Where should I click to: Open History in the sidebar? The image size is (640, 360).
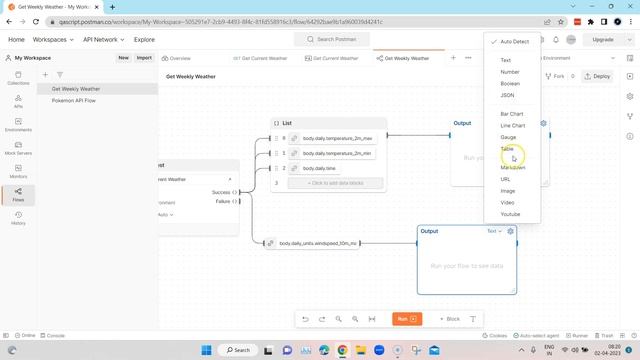coord(18,218)
